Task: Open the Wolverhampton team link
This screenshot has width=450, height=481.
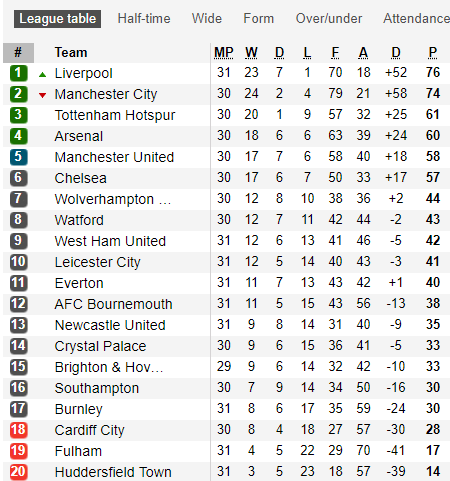Action: click(113, 199)
